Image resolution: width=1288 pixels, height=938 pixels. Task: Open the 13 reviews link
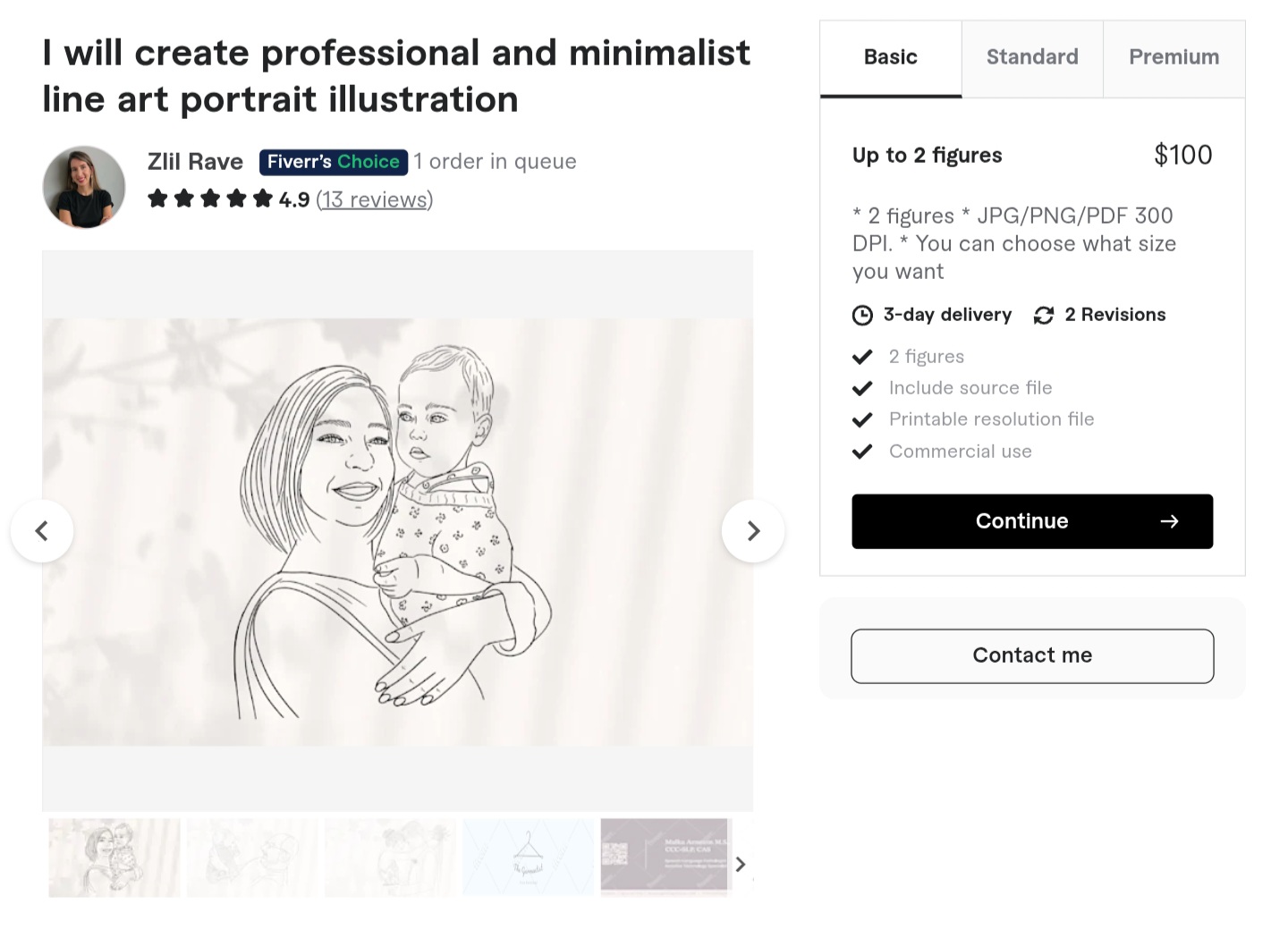tap(374, 199)
